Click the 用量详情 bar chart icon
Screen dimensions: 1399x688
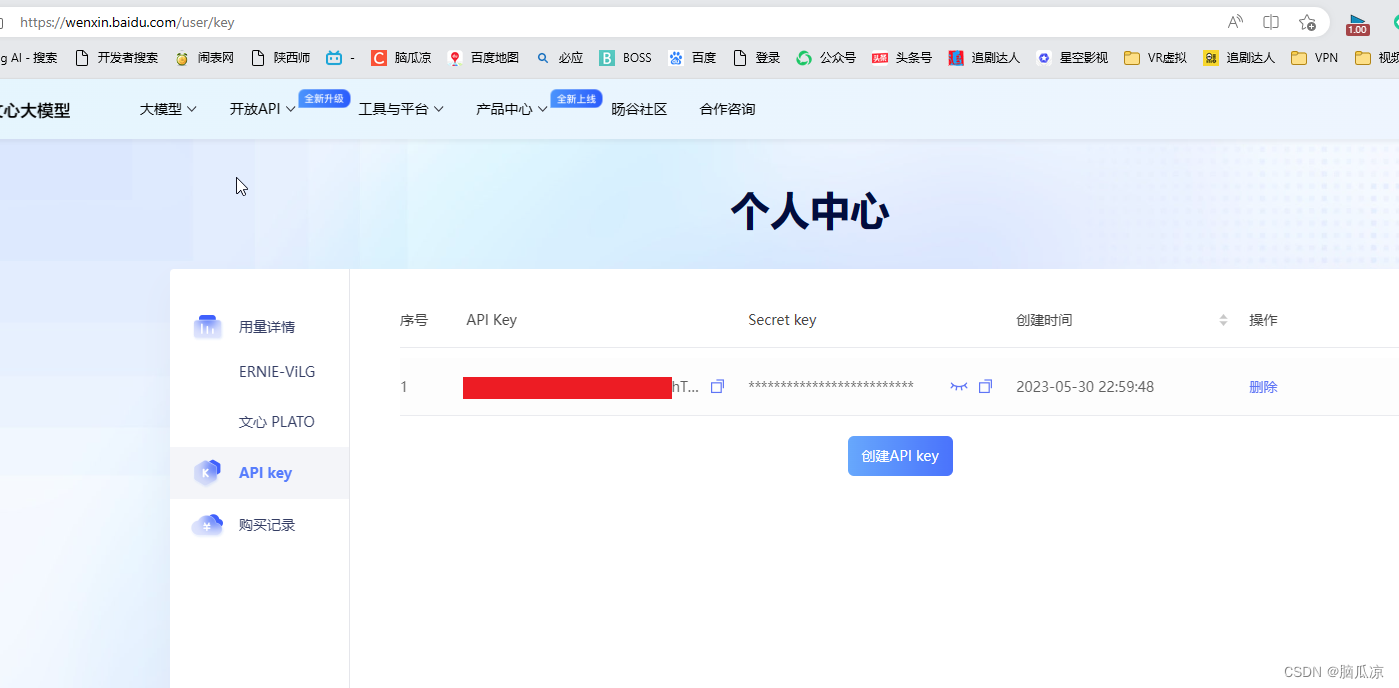pos(207,327)
